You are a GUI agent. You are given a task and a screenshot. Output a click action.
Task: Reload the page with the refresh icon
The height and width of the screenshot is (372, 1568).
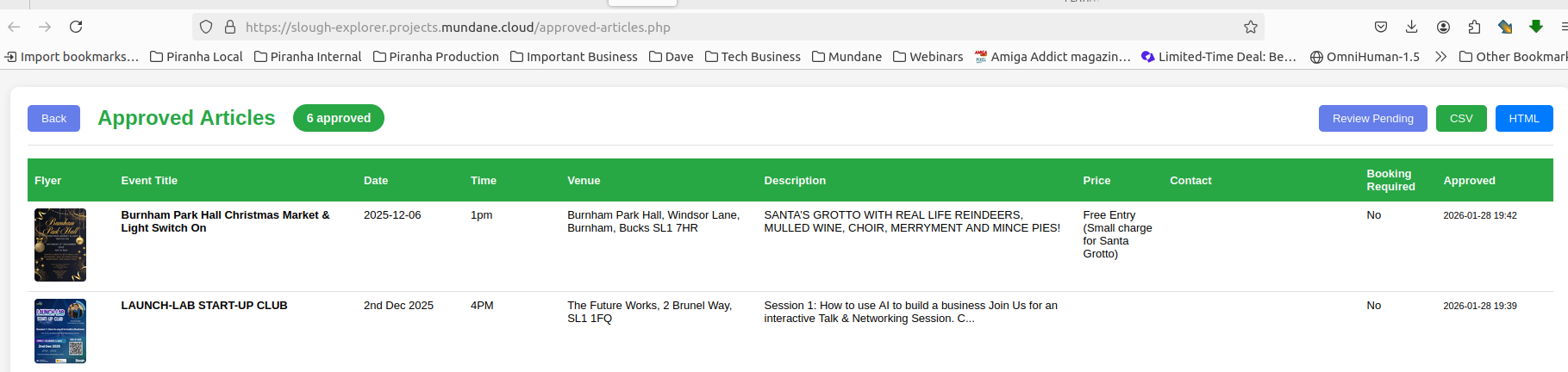pyautogui.click(x=76, y=27)
